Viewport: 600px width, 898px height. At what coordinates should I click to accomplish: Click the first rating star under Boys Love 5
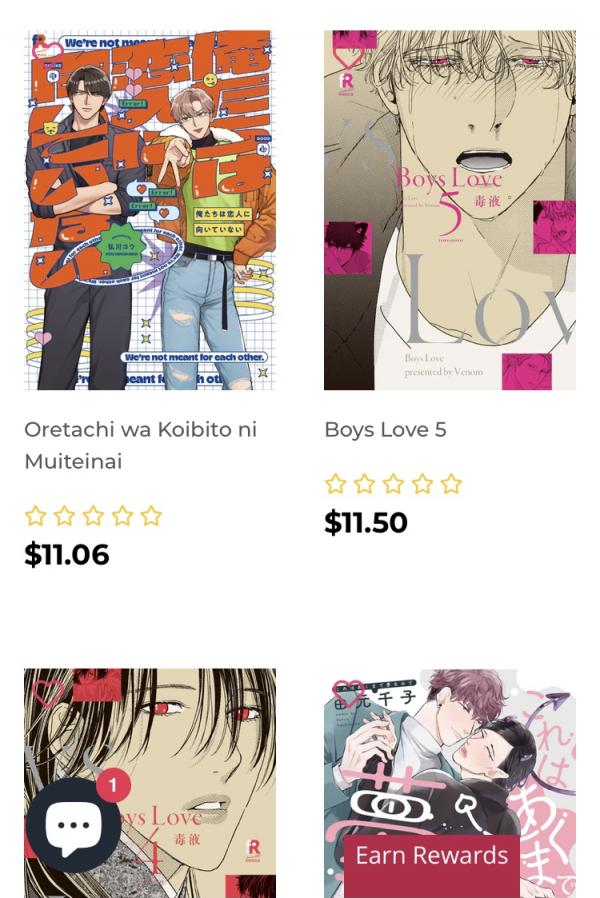coord(335,484)
